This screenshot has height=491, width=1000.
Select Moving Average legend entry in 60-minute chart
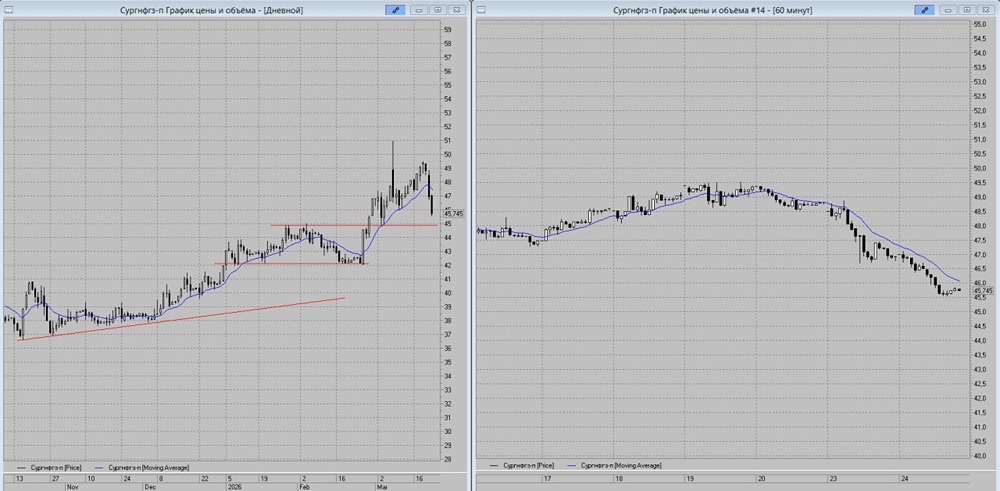[615, 466]
